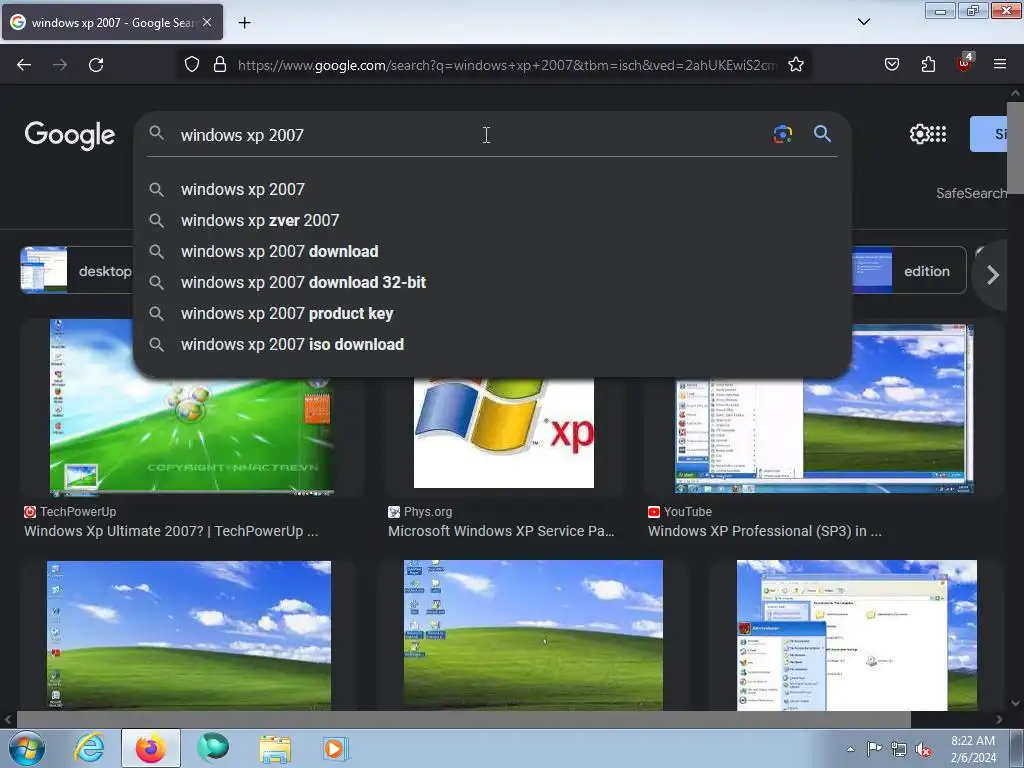
Task: Click the blue magnifier search button
Action: pyautogui.click(x=822, y=134)
